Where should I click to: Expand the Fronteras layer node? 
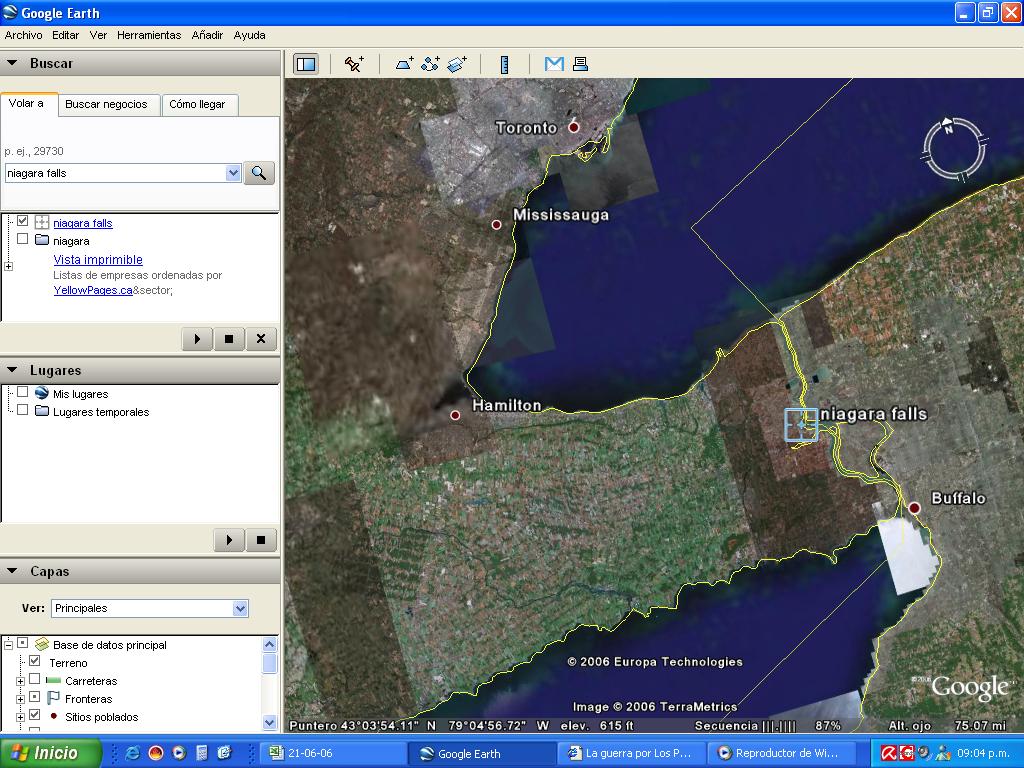(20, 699)
